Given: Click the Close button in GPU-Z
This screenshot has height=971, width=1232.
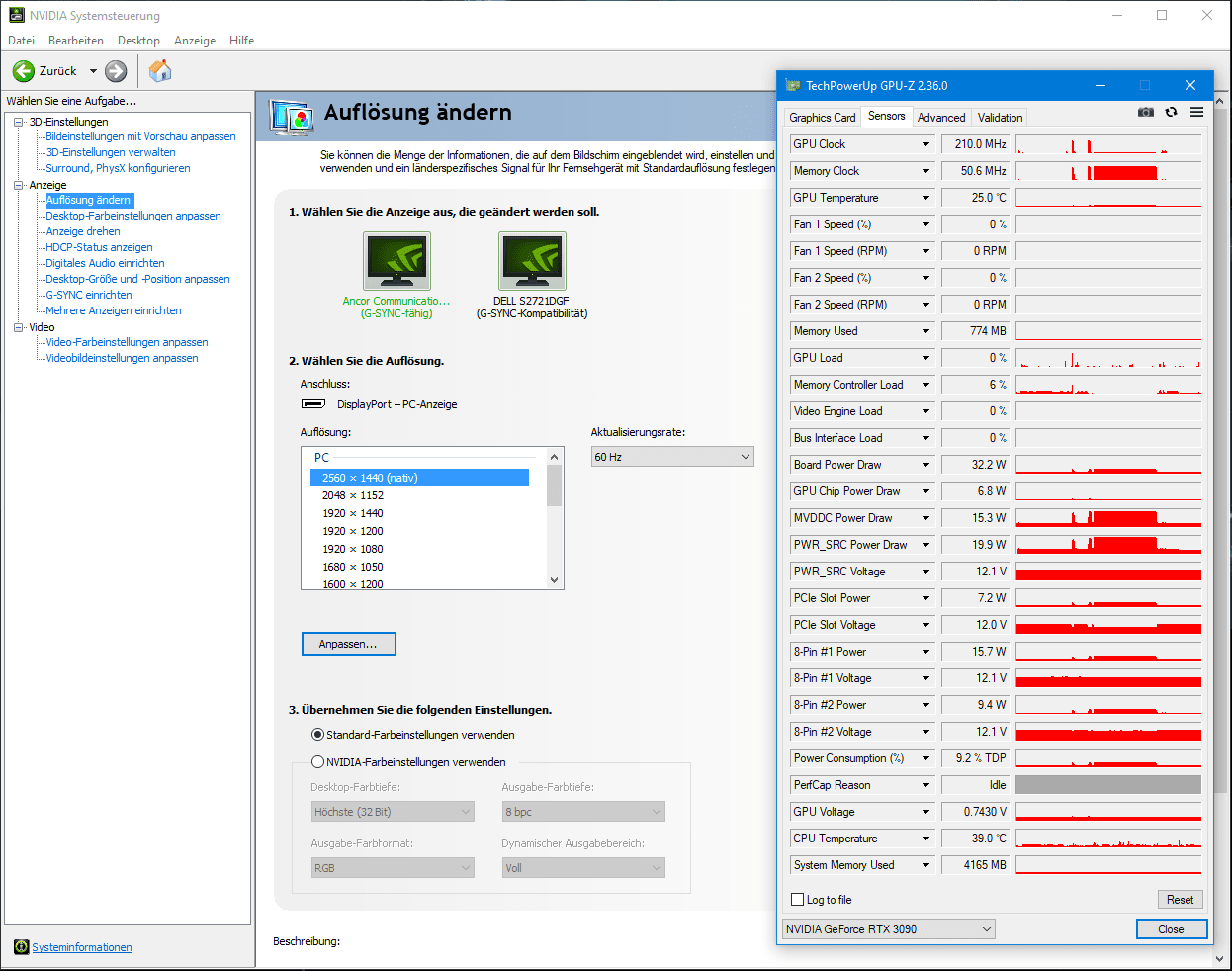Looking at the screenshot, I should pos(1172,929).
